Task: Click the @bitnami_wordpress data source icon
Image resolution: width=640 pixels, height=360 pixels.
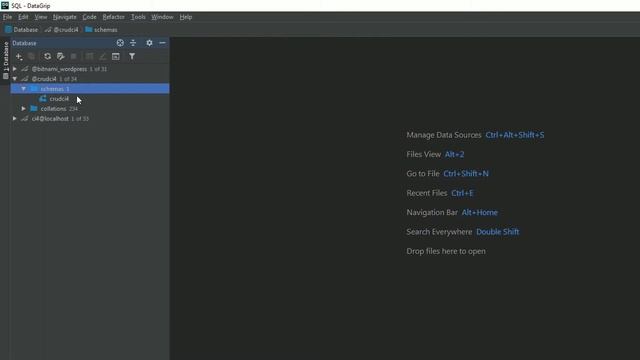Action: [x=25, y=69]
